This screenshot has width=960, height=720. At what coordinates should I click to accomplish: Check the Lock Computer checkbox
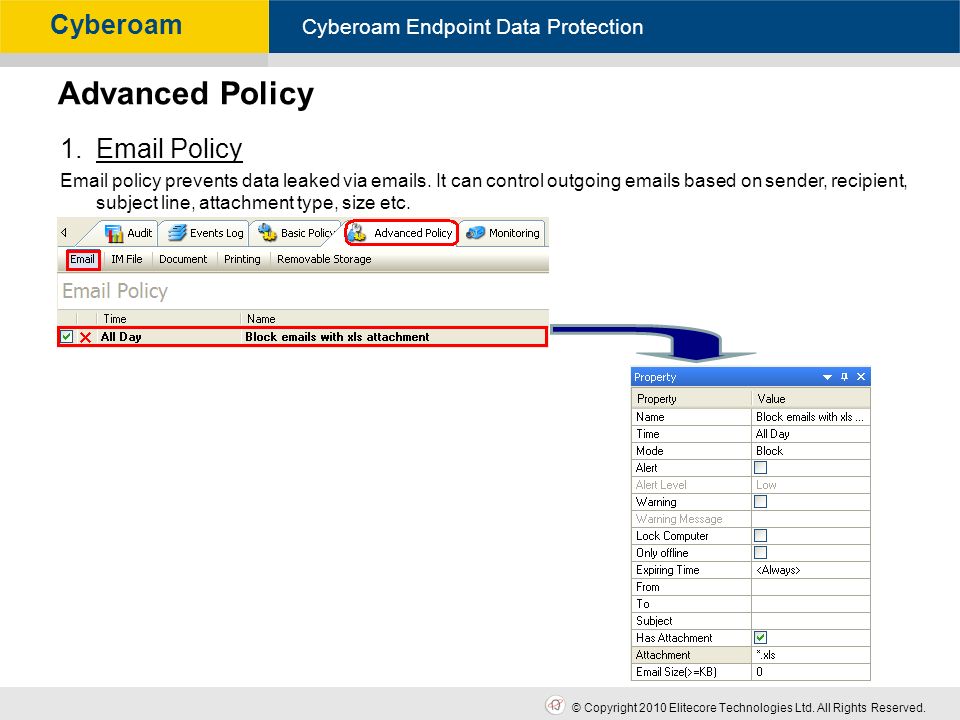pyautogui.click(x=760, y=536)
